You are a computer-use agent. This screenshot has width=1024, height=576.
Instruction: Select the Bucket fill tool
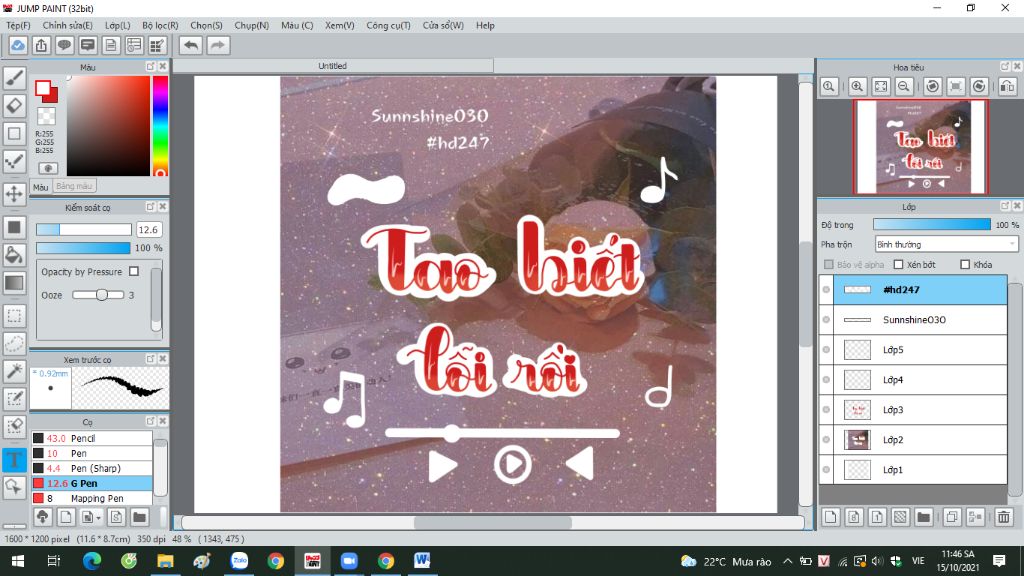point(14,255)
